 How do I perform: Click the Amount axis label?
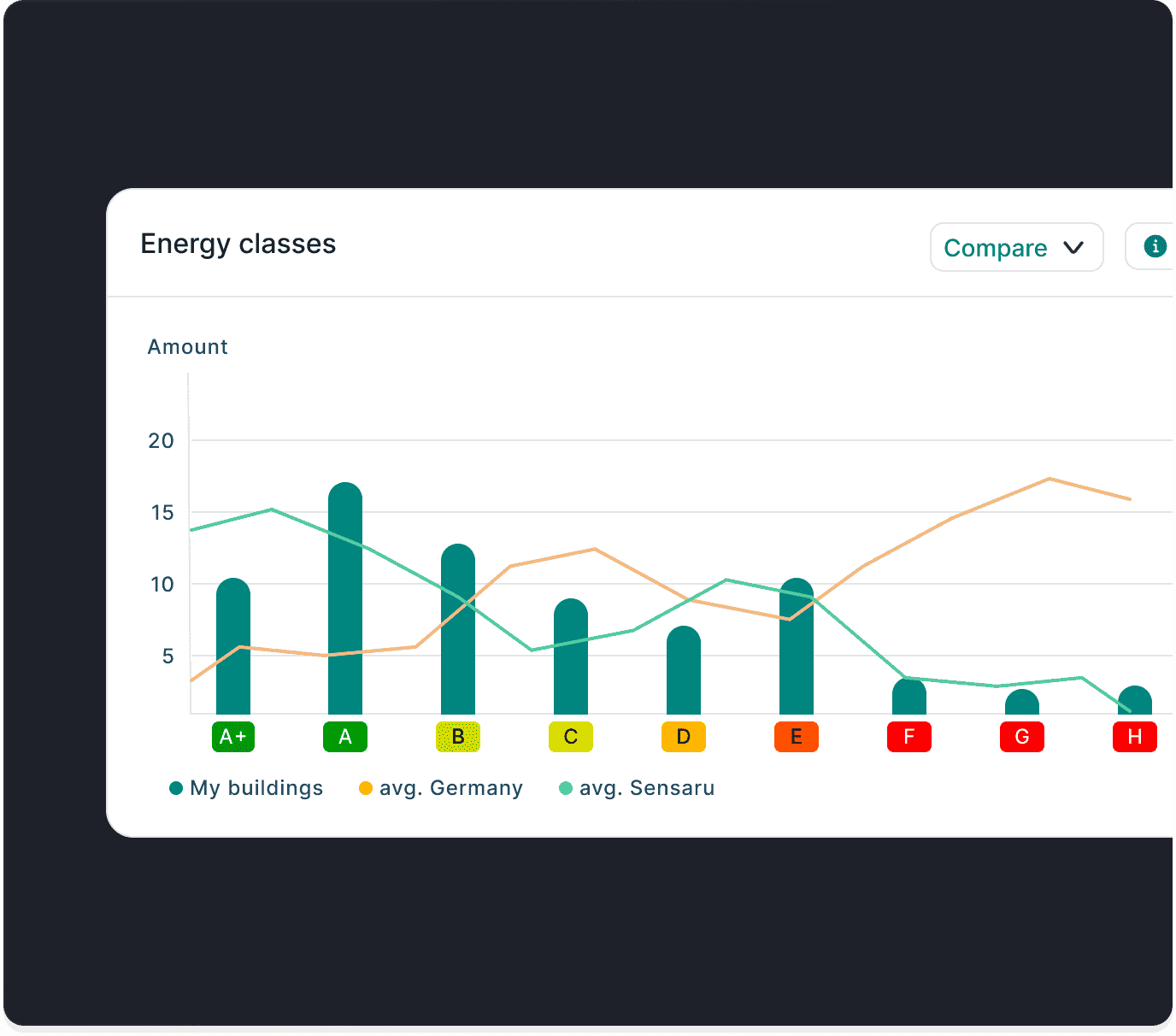tap(188, 347)
